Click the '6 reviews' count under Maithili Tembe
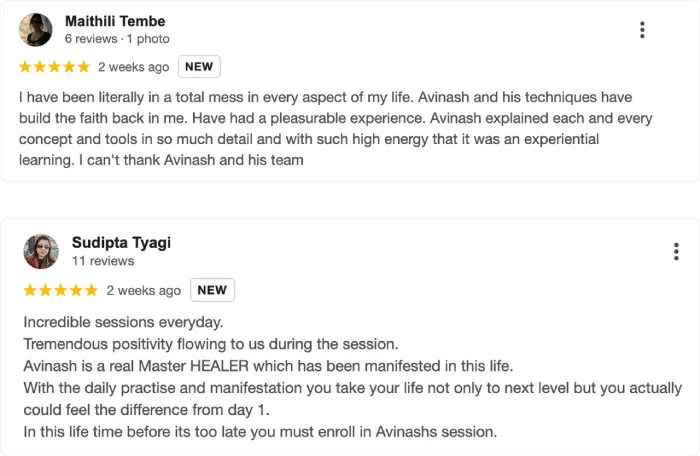Screen dimensions: 700x456 [x=93, y=39]
